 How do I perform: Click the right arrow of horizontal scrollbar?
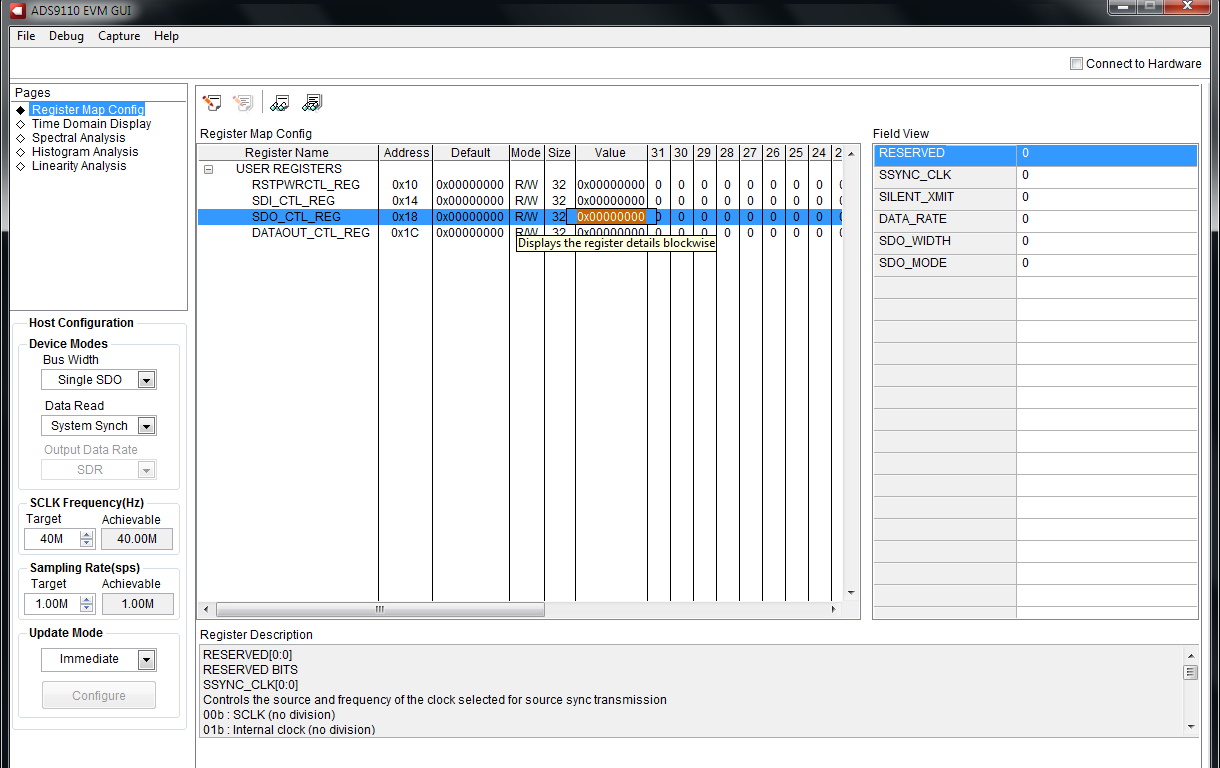click(x=834, y=609)
